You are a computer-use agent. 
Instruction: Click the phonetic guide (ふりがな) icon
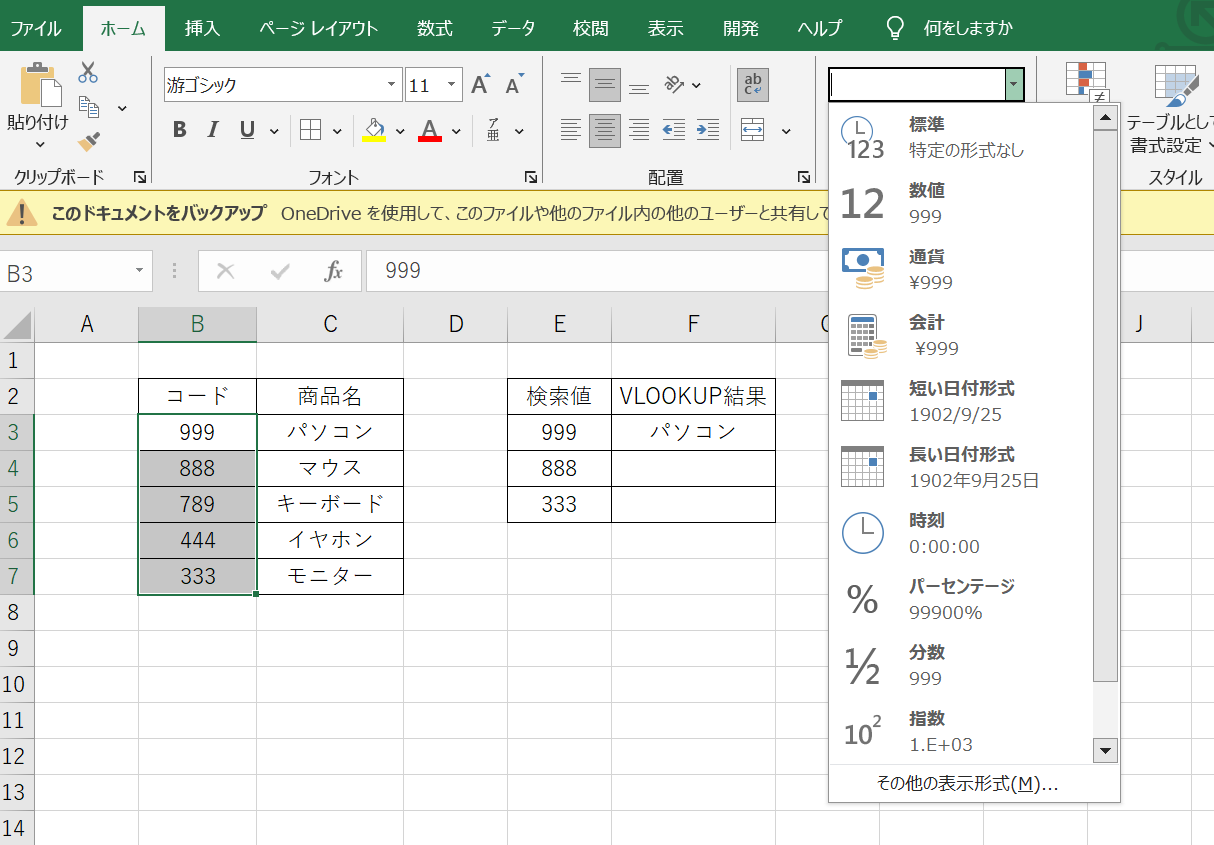pos(493,130)
